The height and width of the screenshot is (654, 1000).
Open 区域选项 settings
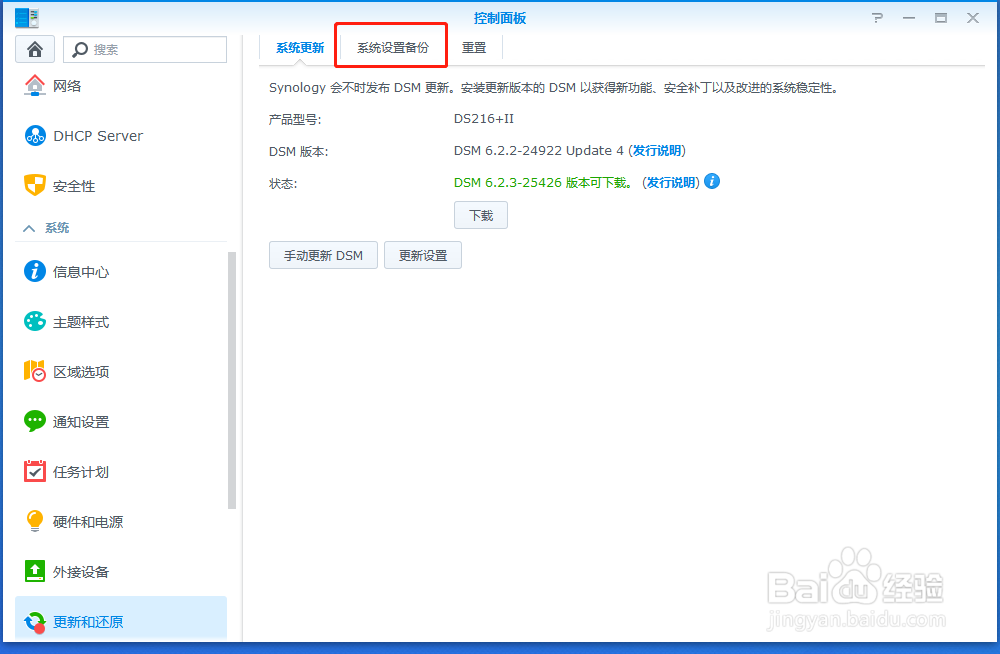[x=78, y=371]
